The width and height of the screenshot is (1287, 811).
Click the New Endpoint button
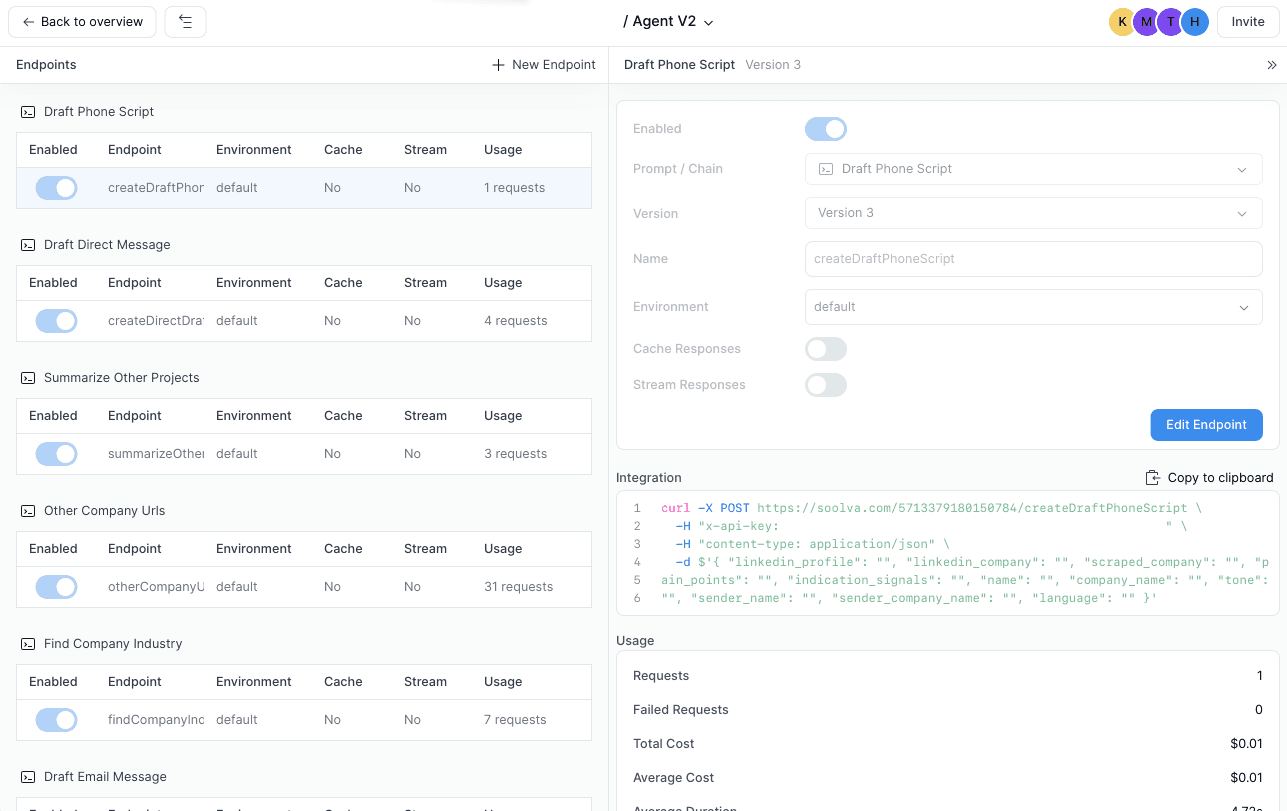tap(544, 65)
